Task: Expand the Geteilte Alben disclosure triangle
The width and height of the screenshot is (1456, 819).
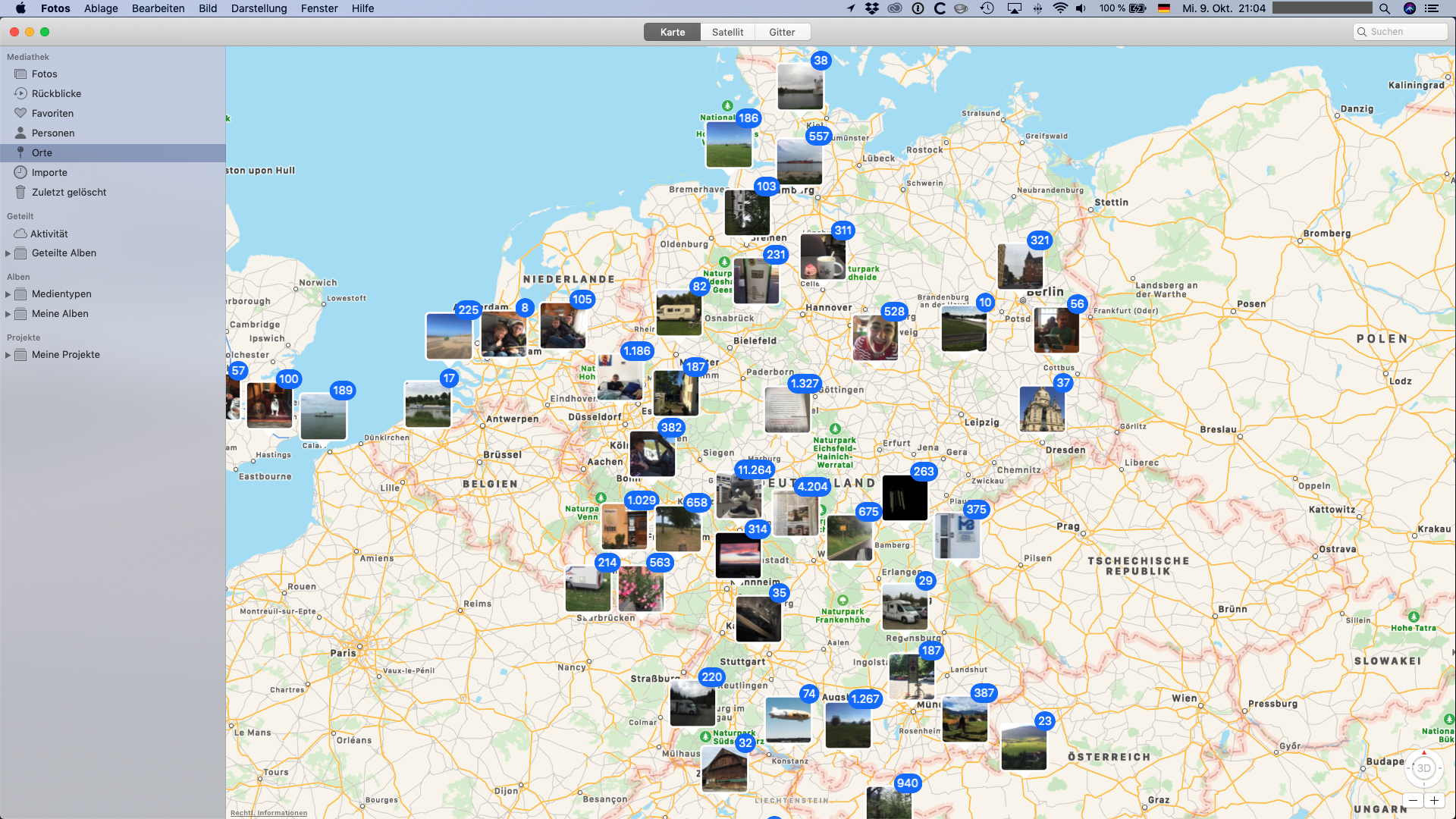Action: [x=8, y=253]
